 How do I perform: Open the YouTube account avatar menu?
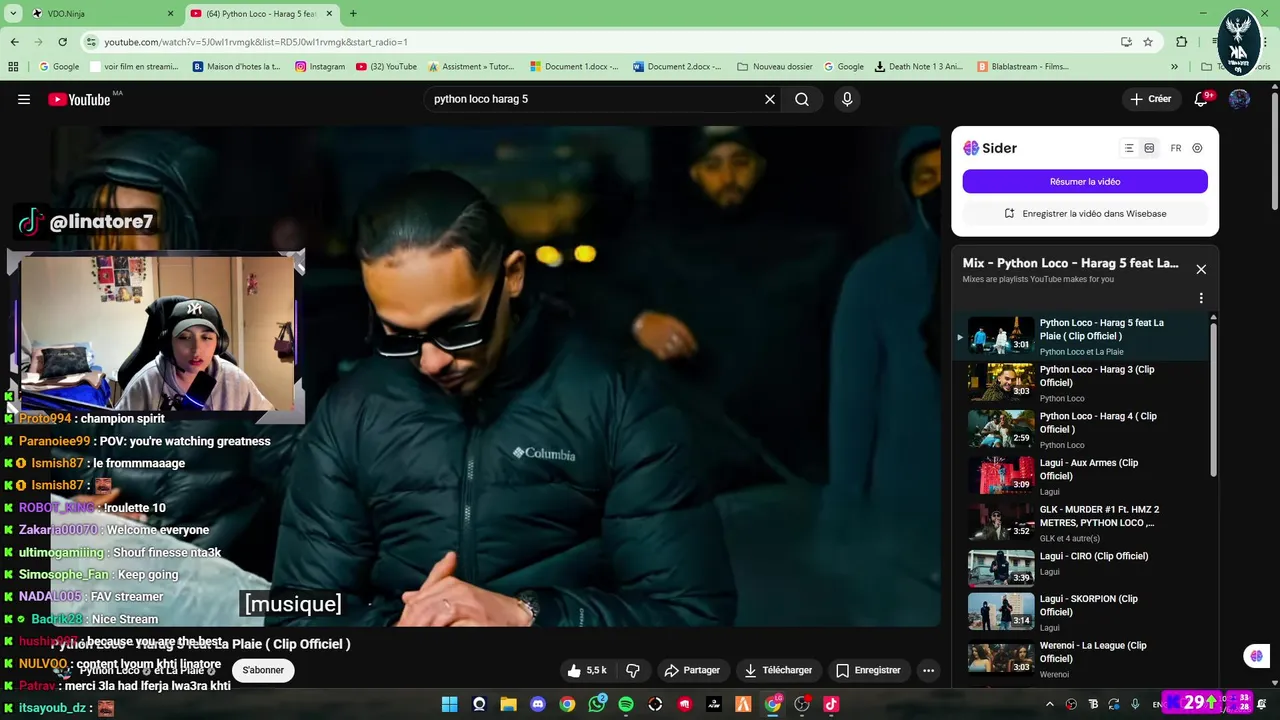pos(1240,99)
